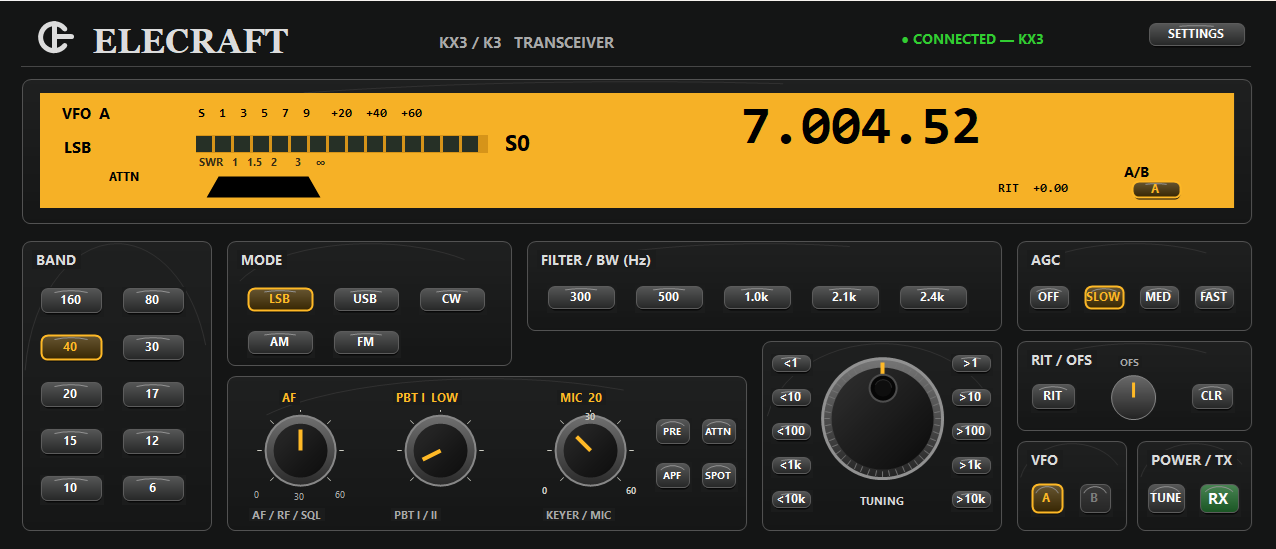This screenshot has height=549, width=1276.
Task: Set filter bandwidth to 300 Hz
Action: tap(581, 297)
